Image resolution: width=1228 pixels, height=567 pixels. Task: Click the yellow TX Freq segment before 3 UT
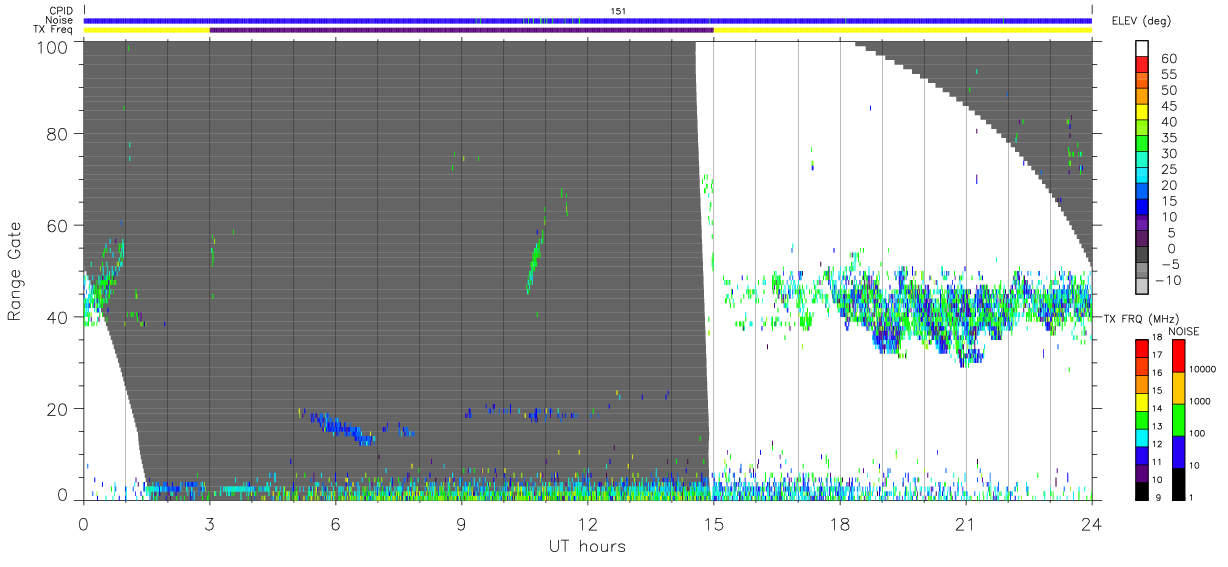tap(146, 30)
